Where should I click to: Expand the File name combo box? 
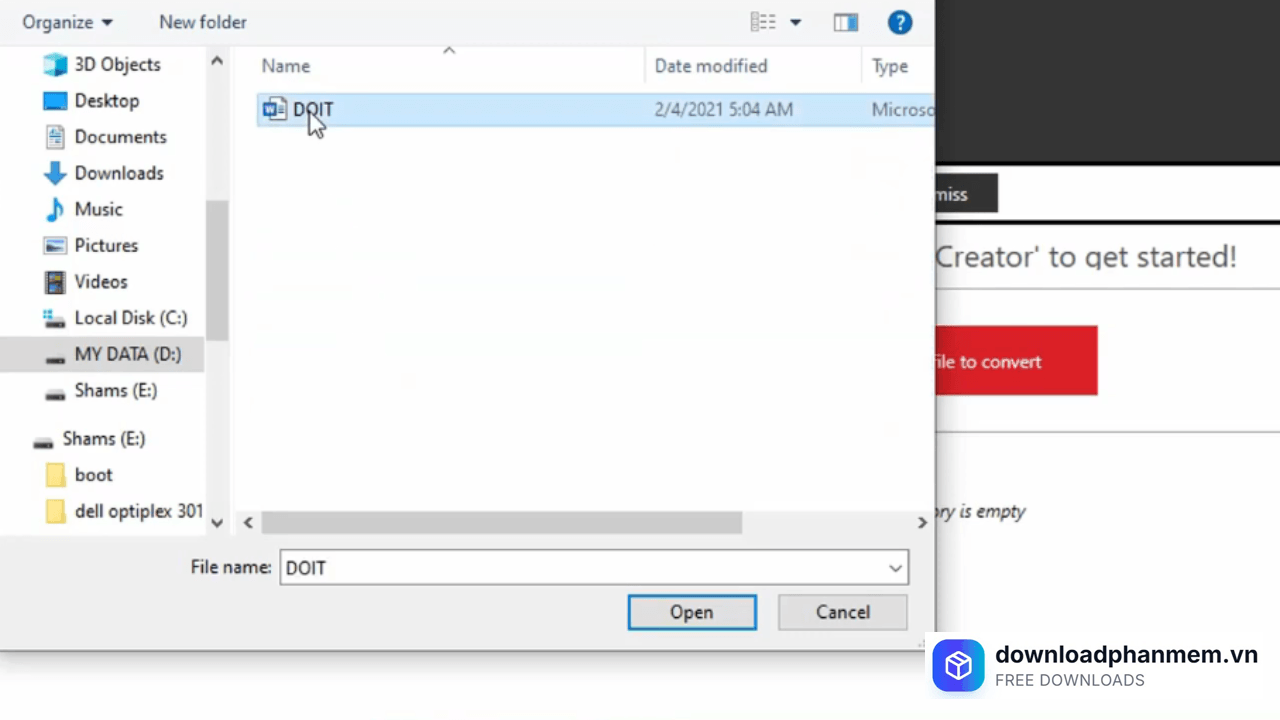point(895,568)
